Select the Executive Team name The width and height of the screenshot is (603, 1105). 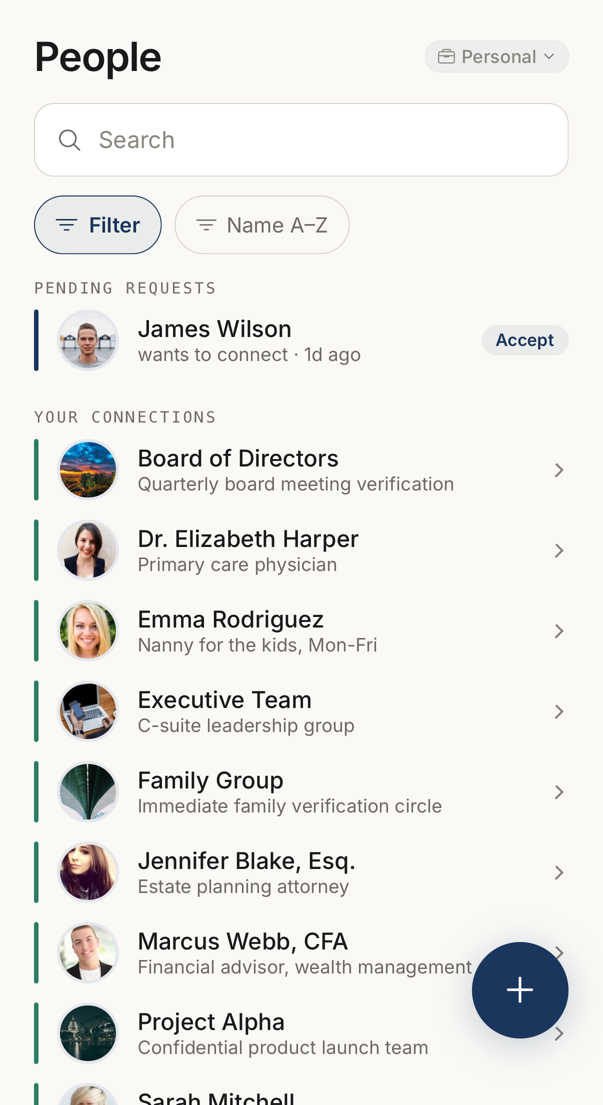(x=225, y=700)
